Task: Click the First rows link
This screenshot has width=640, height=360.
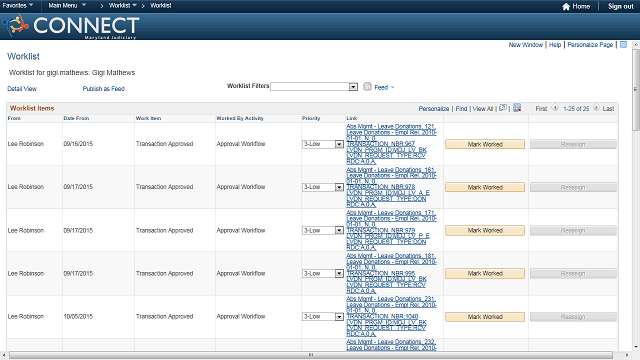Action: (541, 109)
